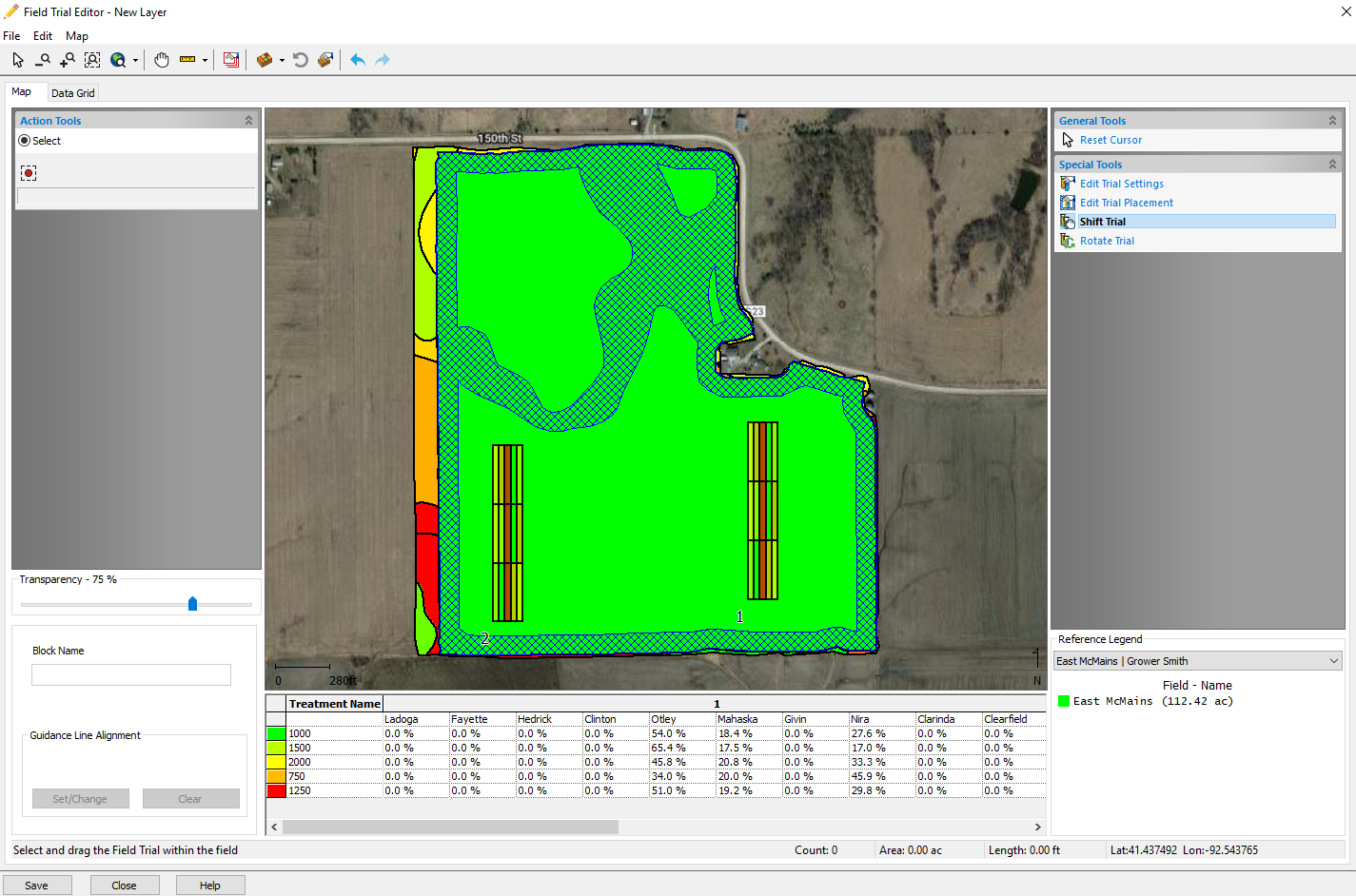This screenshot has width=1356, height=896.
Task: Click the Block Name text field
Action: click(131, 674)
